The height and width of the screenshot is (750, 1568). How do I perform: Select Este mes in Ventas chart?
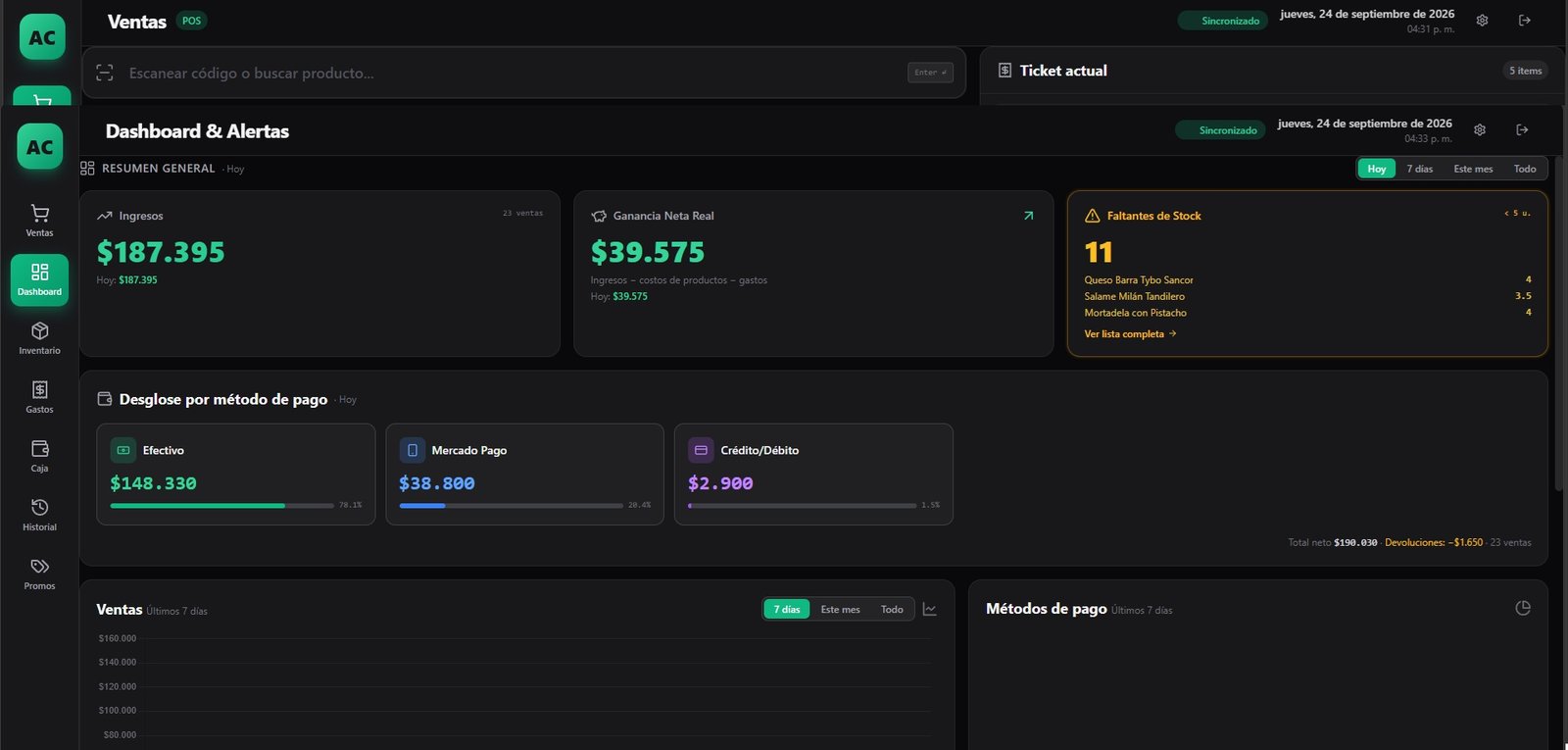[x=840, y=609]
